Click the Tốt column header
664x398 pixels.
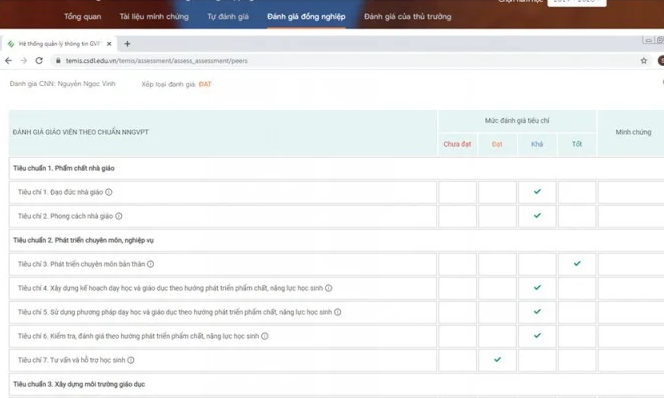[x=577, y=144]
